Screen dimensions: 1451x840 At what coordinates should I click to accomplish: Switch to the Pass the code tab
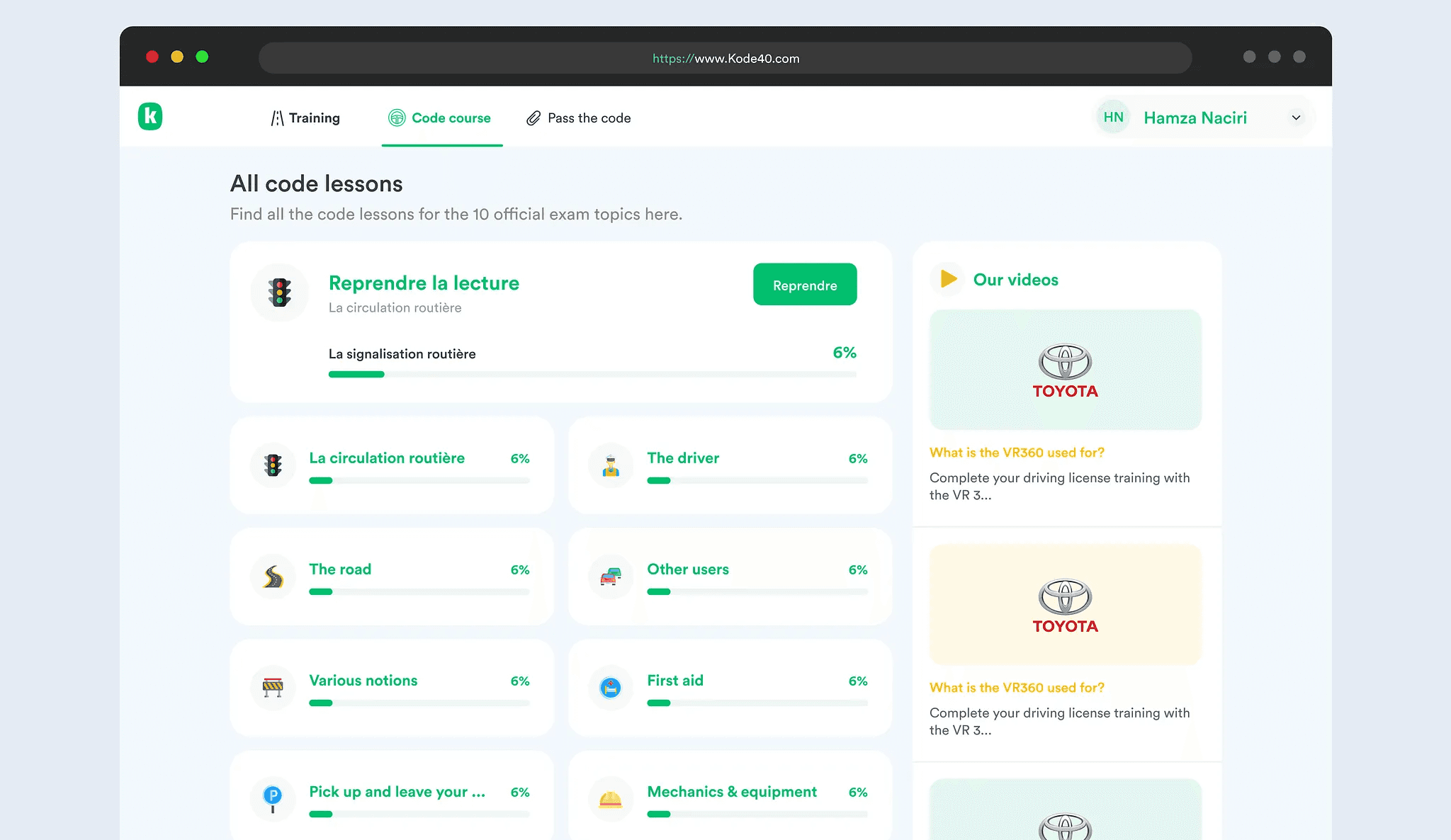point(579,118)
